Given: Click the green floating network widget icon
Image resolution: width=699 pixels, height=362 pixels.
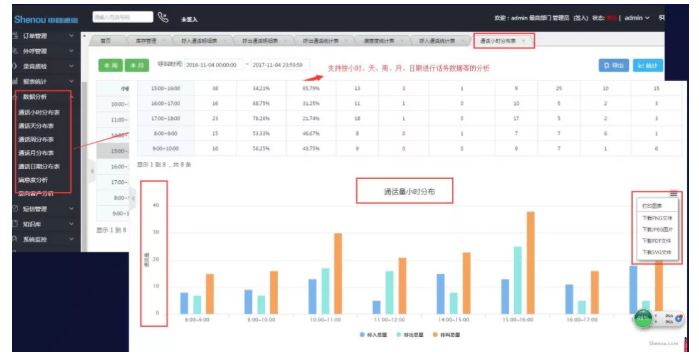Looking at the screenshot, I should (642, 318).
